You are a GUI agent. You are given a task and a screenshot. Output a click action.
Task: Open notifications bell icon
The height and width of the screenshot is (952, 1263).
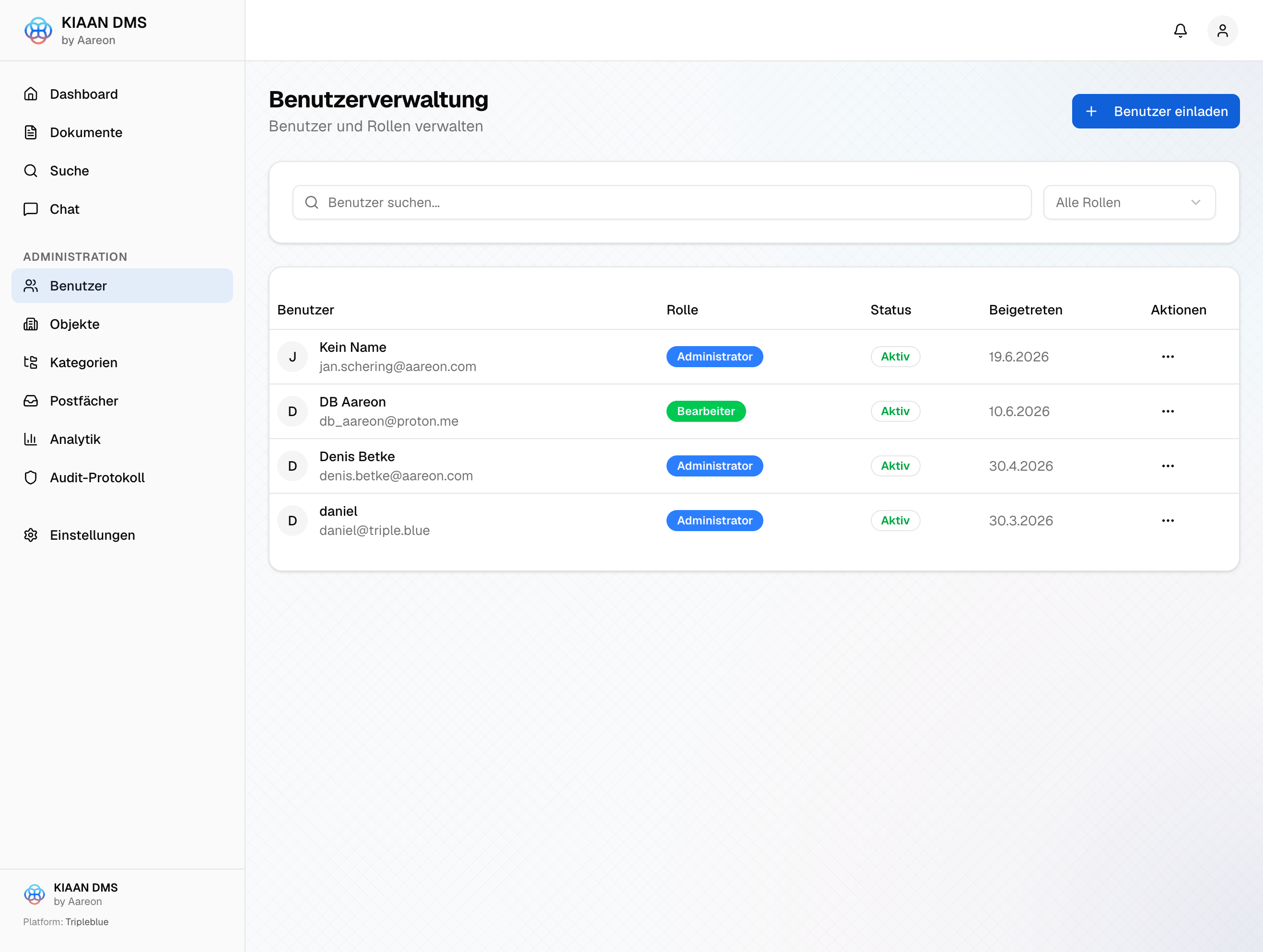[x=1180, y=30]
